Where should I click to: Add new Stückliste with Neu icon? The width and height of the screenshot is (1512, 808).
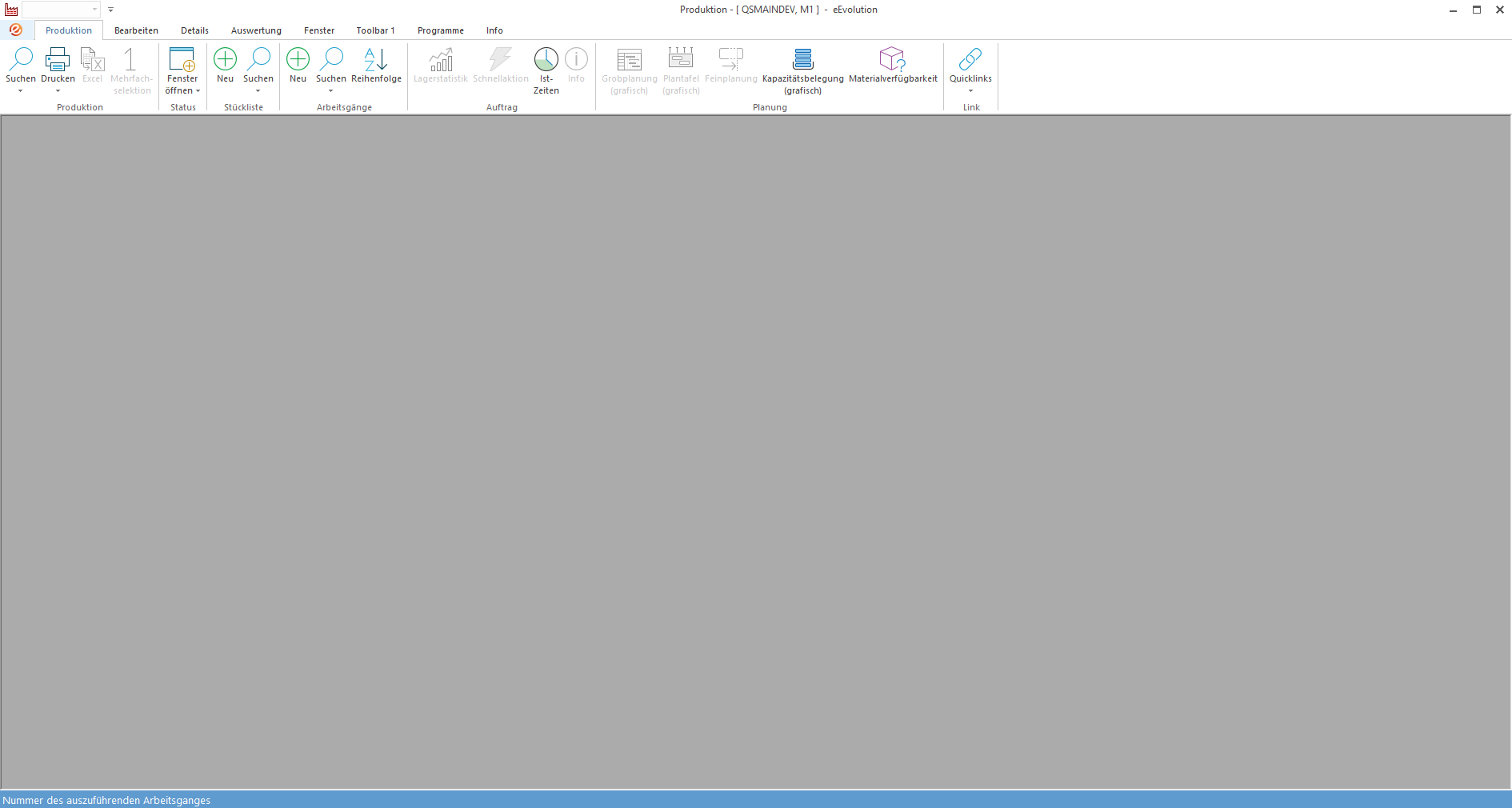(226, 59)
